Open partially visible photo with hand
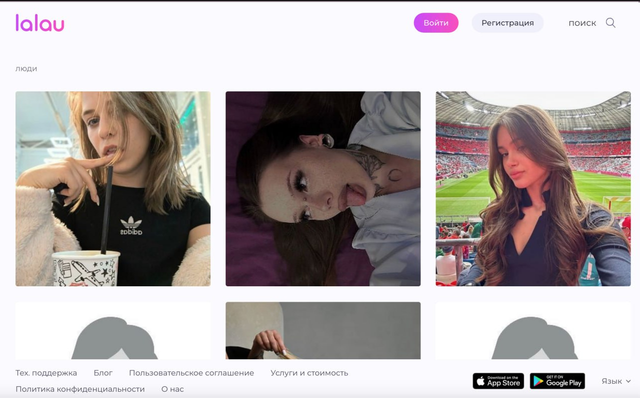This screenshot has width=640, height=398. pos(323,331)
